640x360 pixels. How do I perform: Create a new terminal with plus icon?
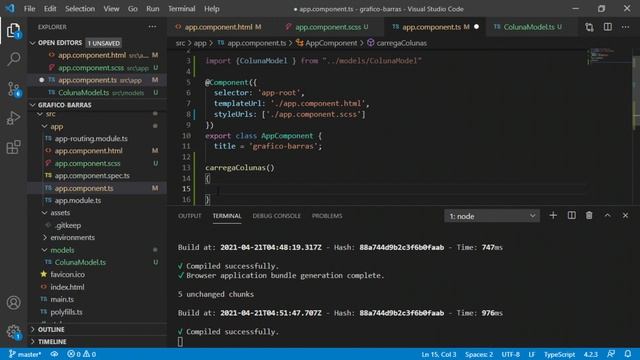point(553,216)
